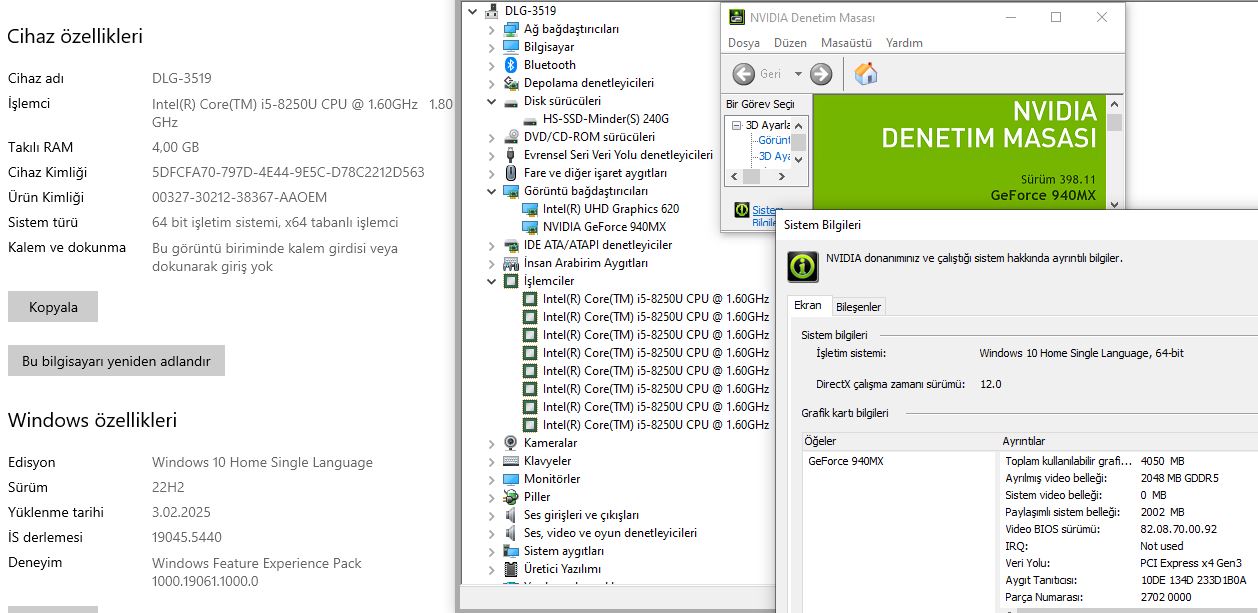Click the Monitörler monitor icon
Image resolution: width=1258 pixels, height=613 pixels.
click(x=511, y=479)
